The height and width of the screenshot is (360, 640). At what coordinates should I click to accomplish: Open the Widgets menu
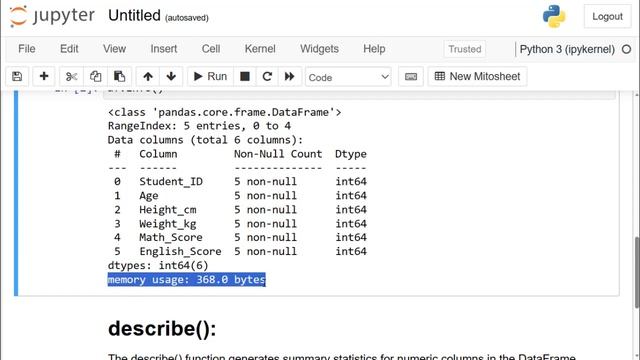[x=319, y=49]
